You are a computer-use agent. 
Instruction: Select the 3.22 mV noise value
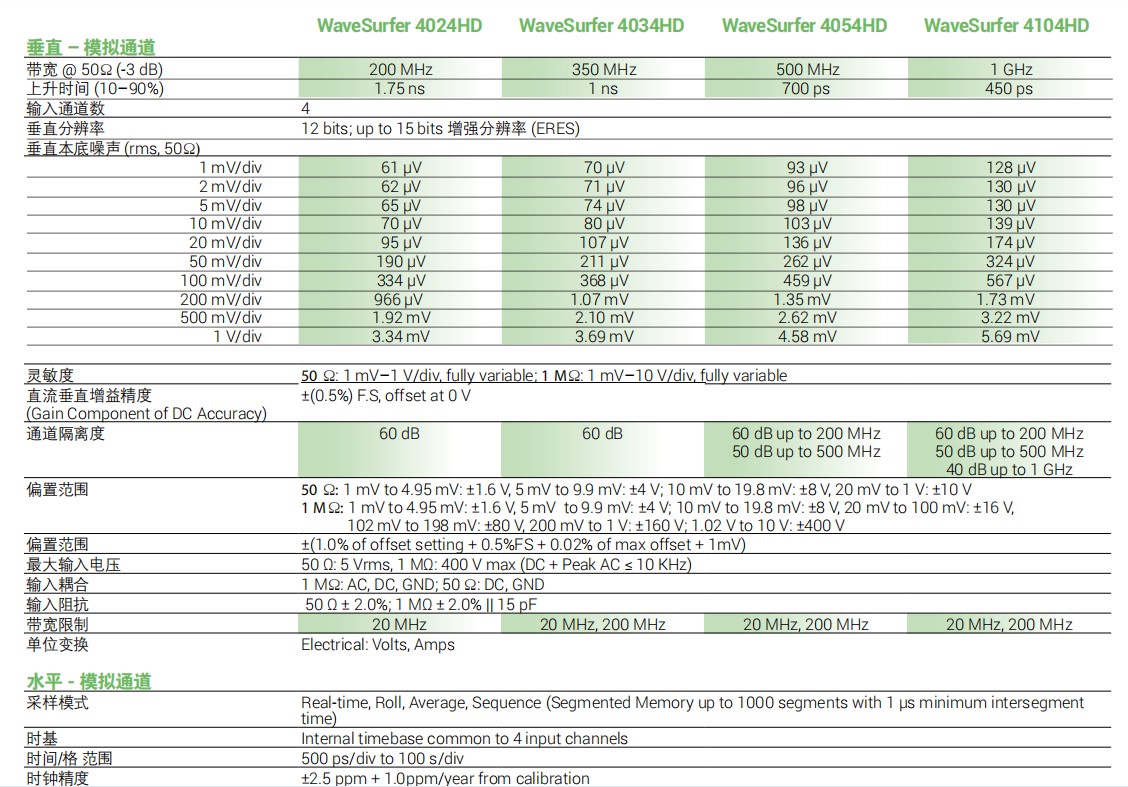[1010, 317]
